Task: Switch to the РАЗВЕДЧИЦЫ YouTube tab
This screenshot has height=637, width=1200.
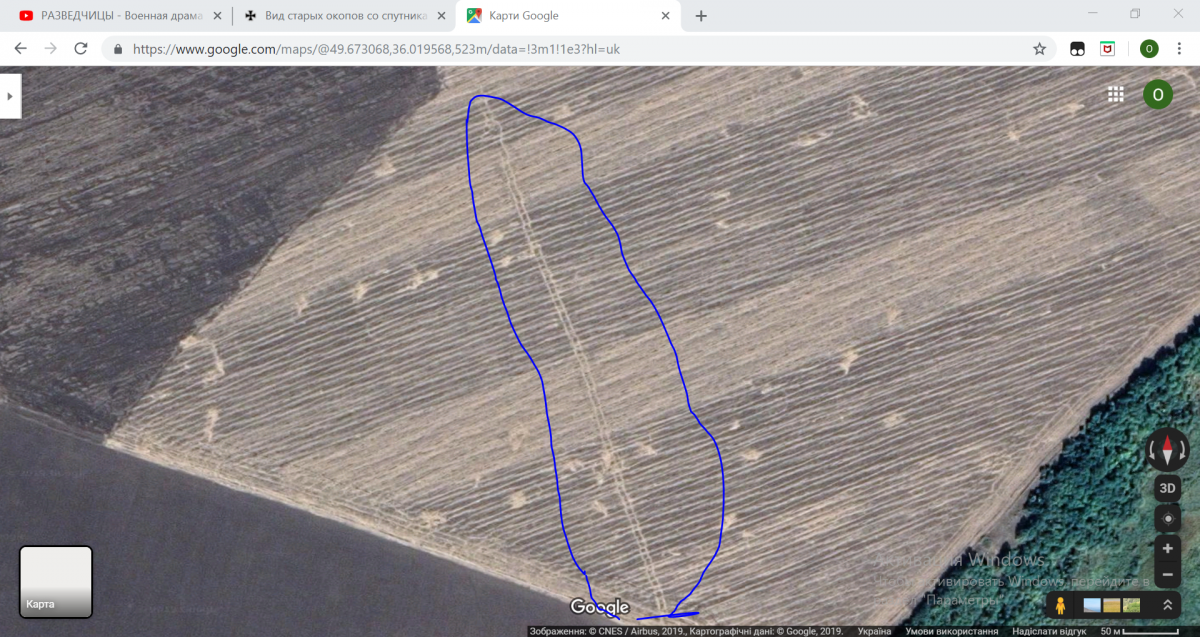Action: [115, 16]
